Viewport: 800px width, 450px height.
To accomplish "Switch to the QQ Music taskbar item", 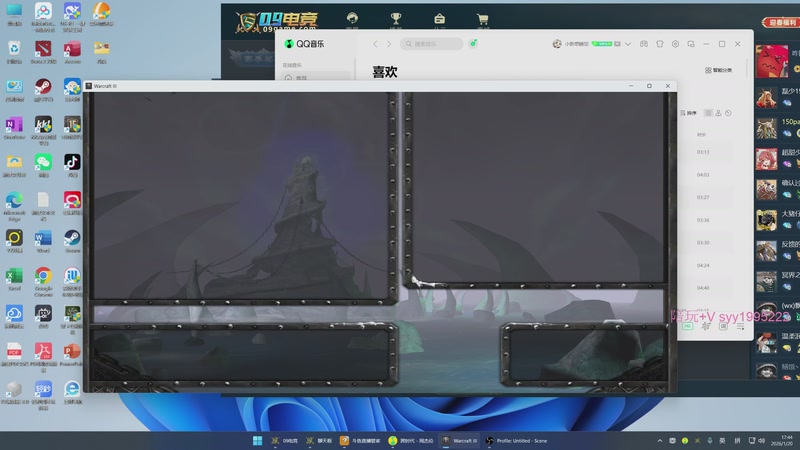I will [x=411, y=440].
